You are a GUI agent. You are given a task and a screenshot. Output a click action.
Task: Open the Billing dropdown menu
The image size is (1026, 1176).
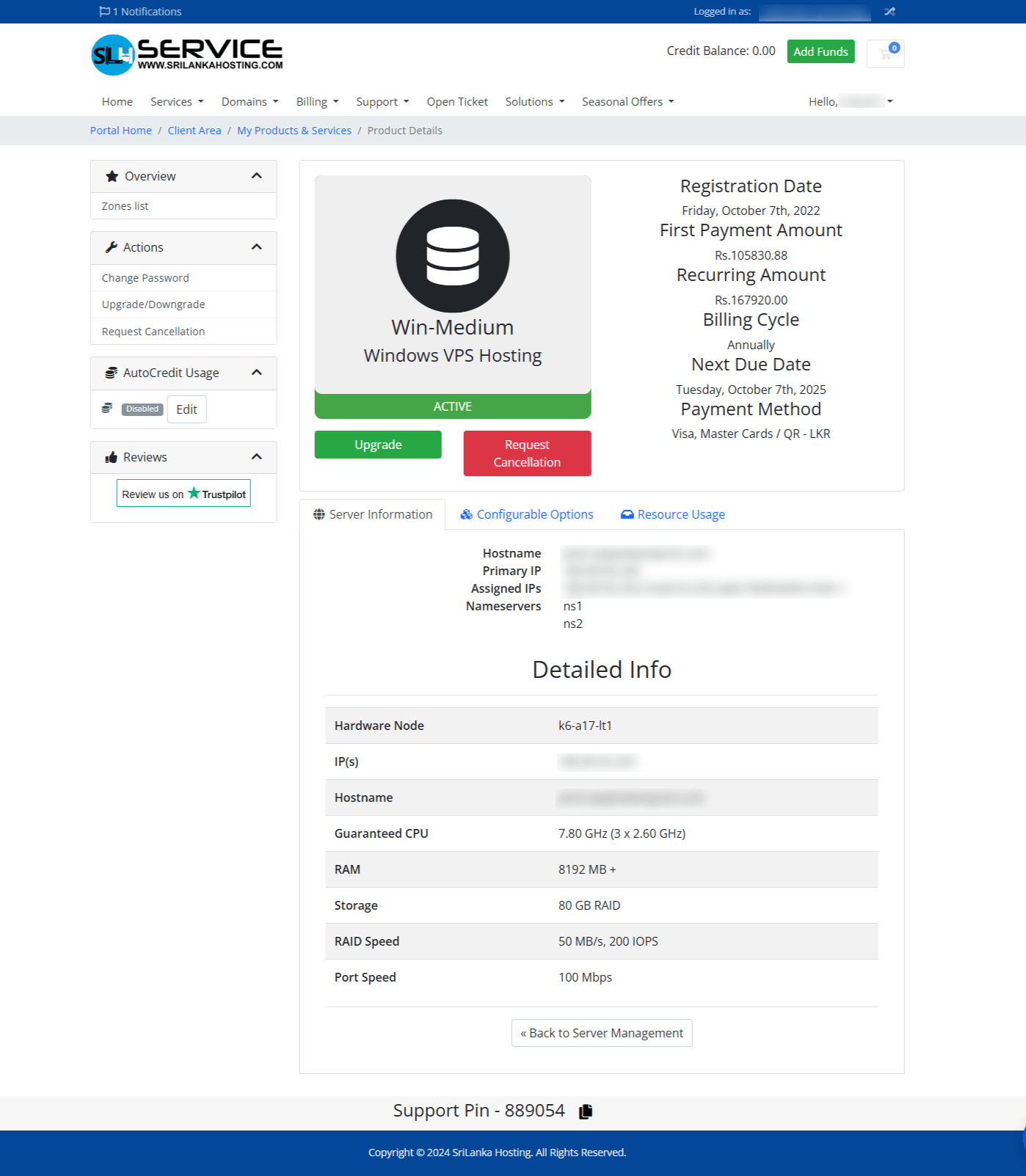317,102
